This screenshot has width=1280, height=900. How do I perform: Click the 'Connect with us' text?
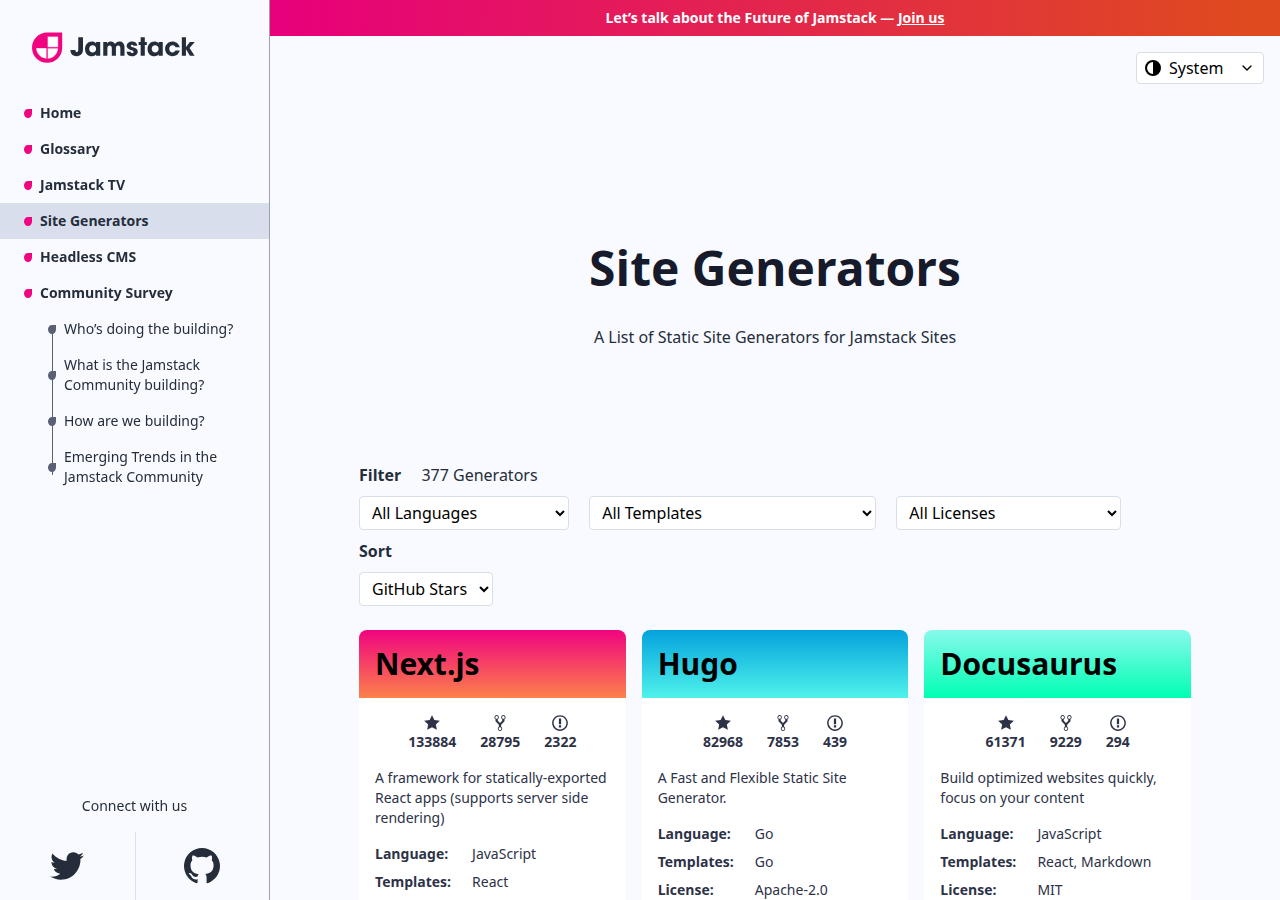[x=134, y=806]
